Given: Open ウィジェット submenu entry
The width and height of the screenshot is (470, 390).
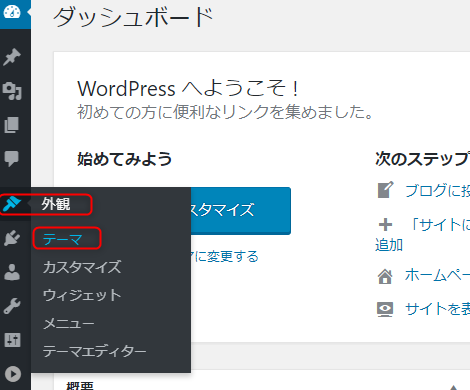Looking at the screenshot, I should click(82, 295).
